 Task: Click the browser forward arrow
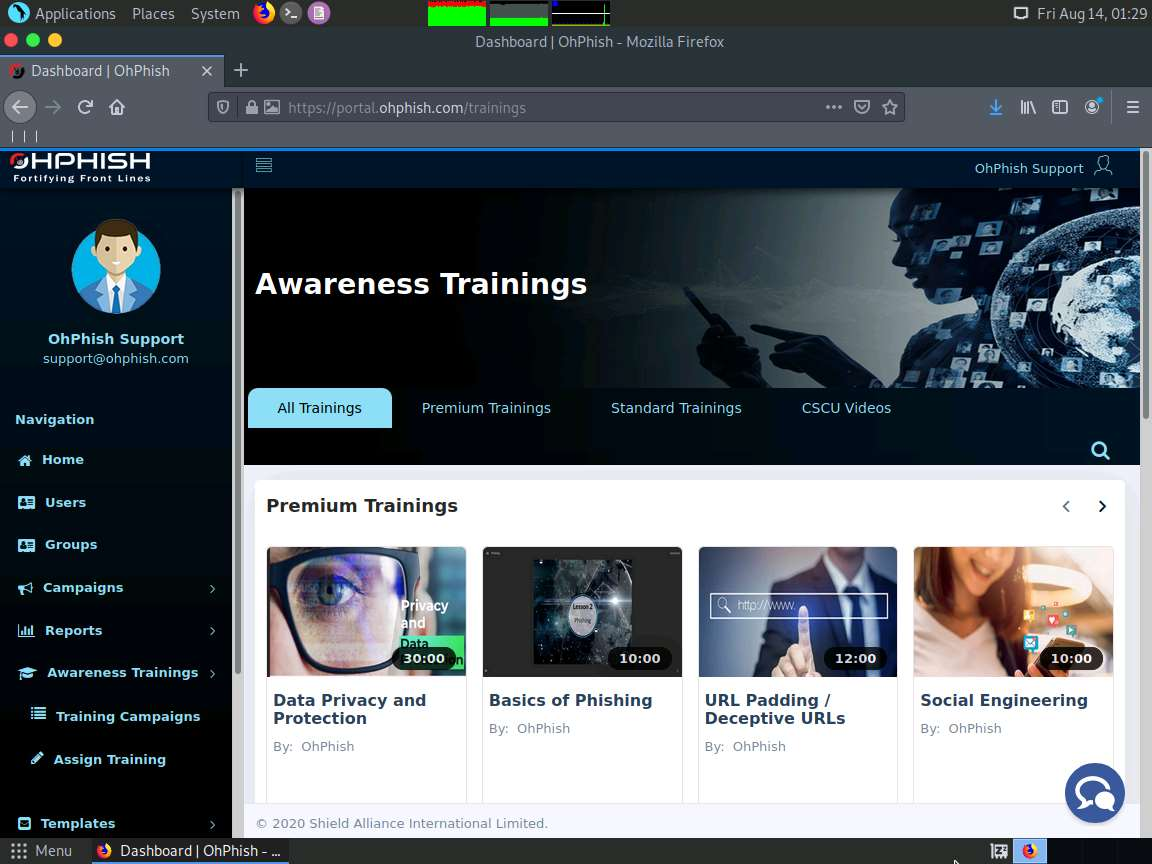[53, 107]
